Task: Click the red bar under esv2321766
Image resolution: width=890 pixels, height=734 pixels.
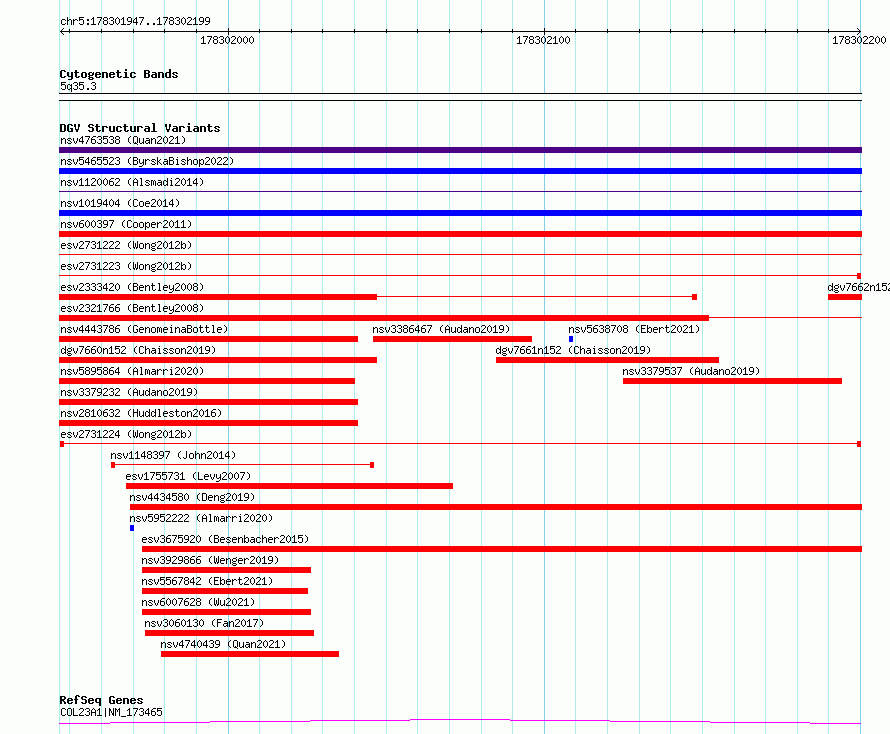Action: coord(384,318)
